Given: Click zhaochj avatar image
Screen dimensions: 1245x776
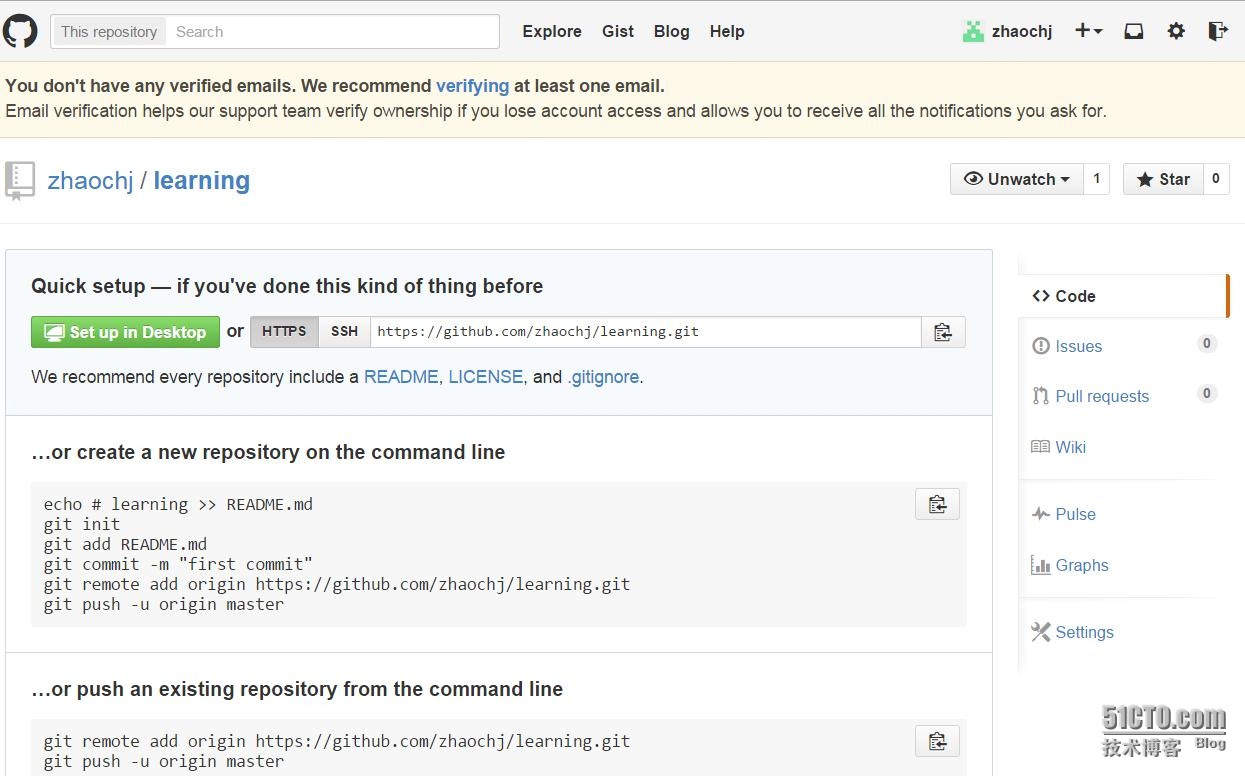Looking at the screenshot, I should coord(973,31).
